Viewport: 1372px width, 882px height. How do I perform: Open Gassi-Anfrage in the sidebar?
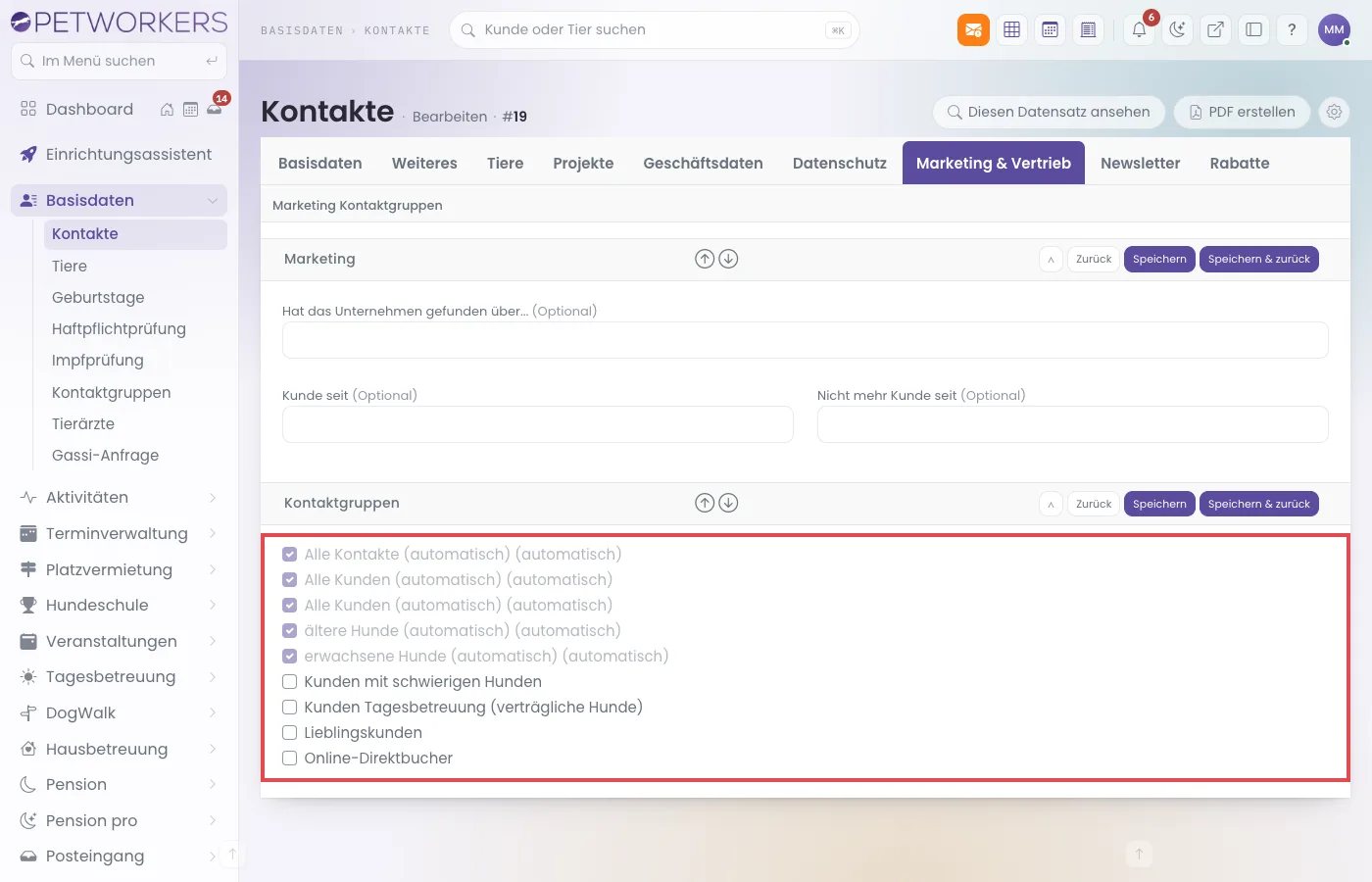tap(105, 456)
